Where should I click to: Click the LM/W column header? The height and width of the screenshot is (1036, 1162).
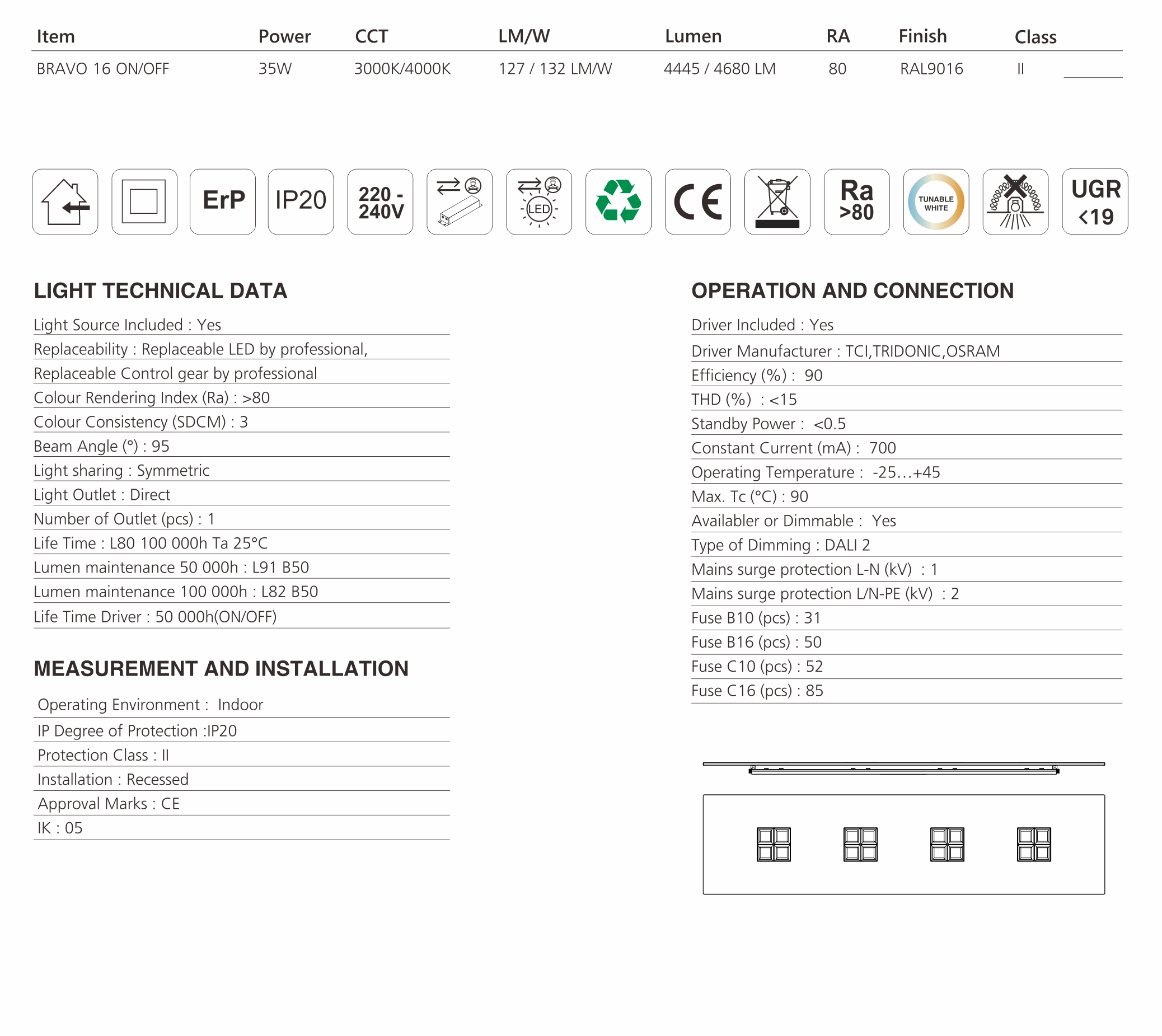524,36
